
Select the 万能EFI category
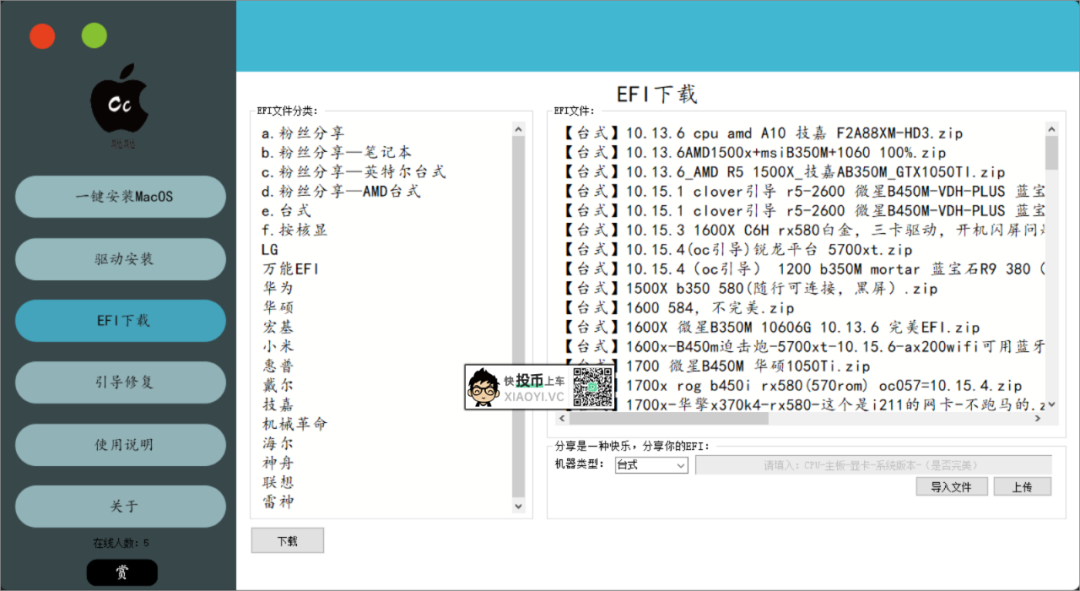coord(291,269)
